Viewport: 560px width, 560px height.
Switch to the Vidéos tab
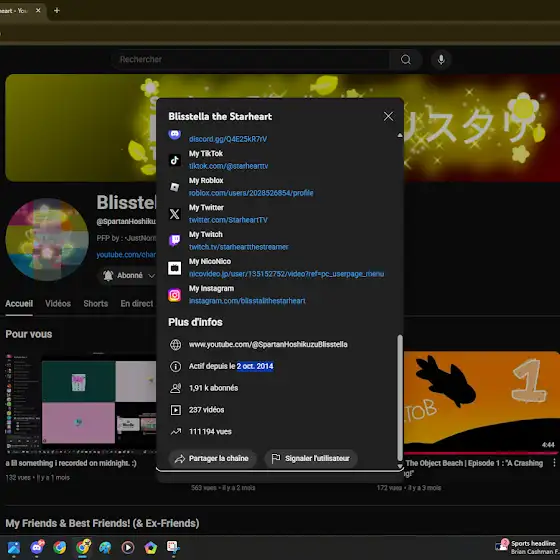(58, 304)
